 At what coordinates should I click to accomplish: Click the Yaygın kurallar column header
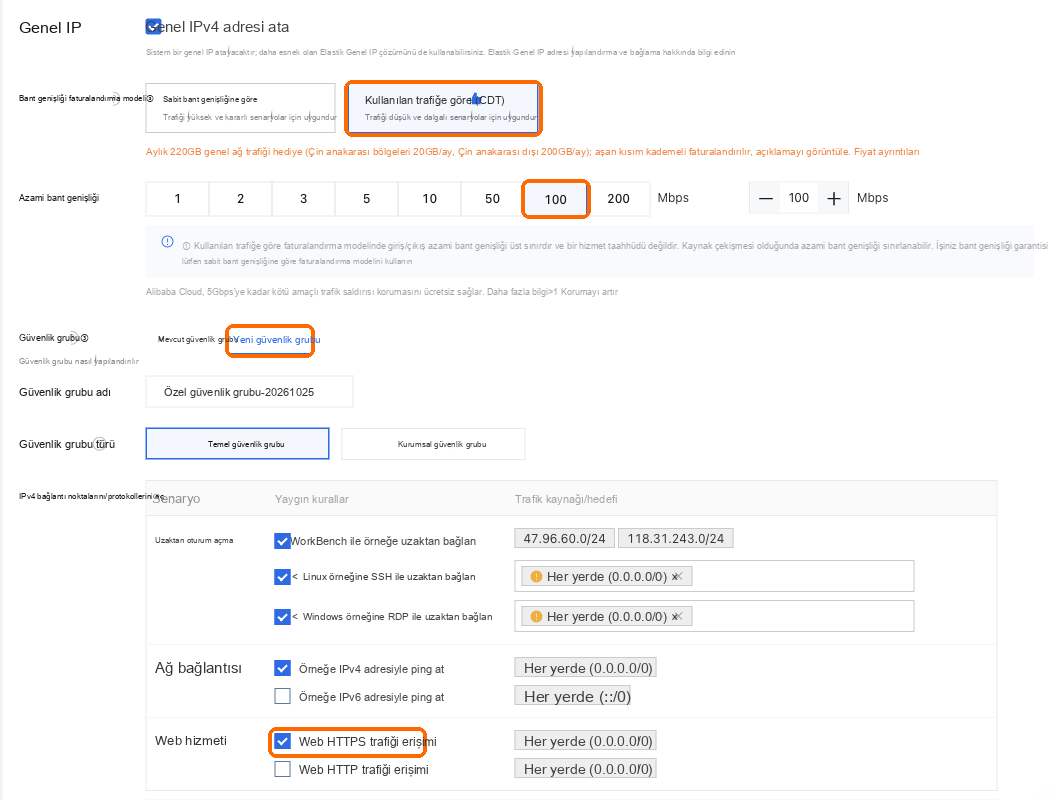(x=311, y=499)
